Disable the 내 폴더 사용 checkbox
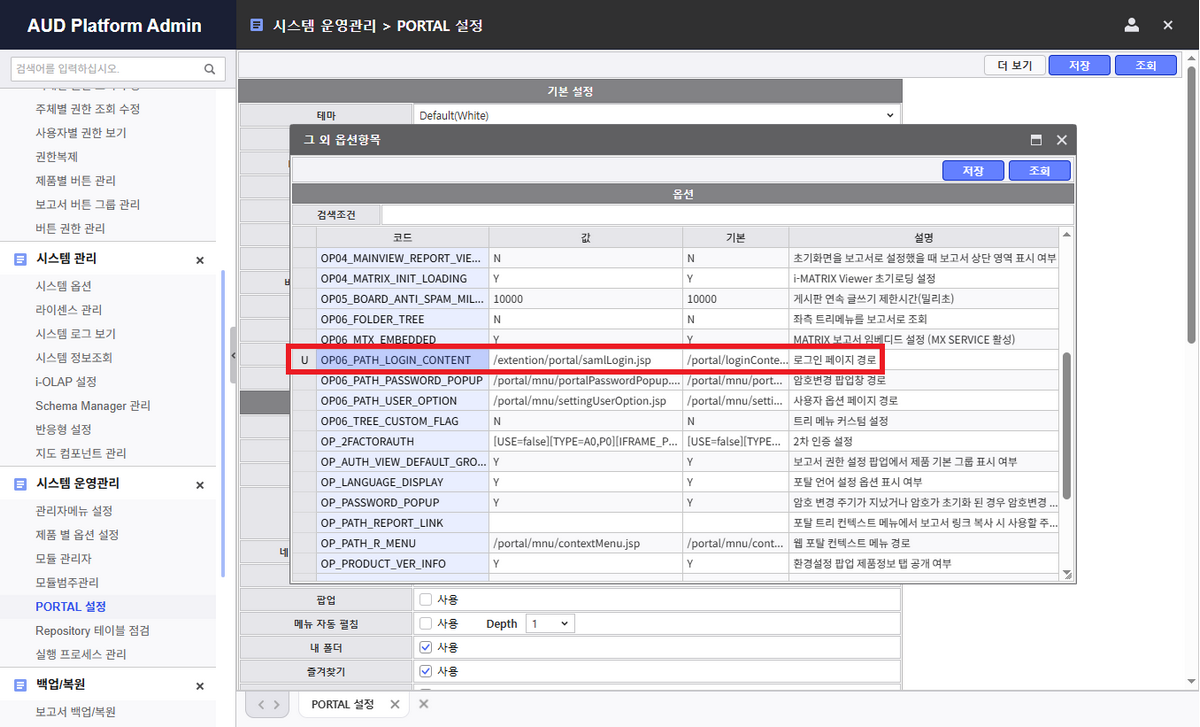This screenshot has height=727, width=1200. pos(426,647)
